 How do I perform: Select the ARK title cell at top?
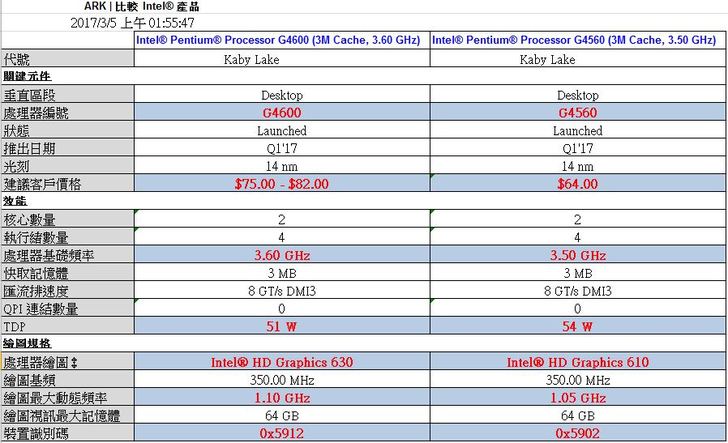pyautogui.click(x=141, y=7)
